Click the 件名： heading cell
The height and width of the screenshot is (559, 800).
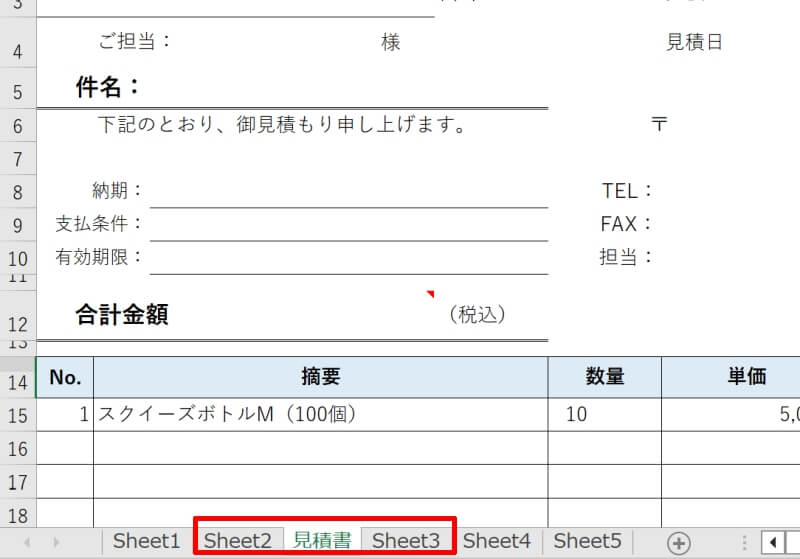point(107,87)
